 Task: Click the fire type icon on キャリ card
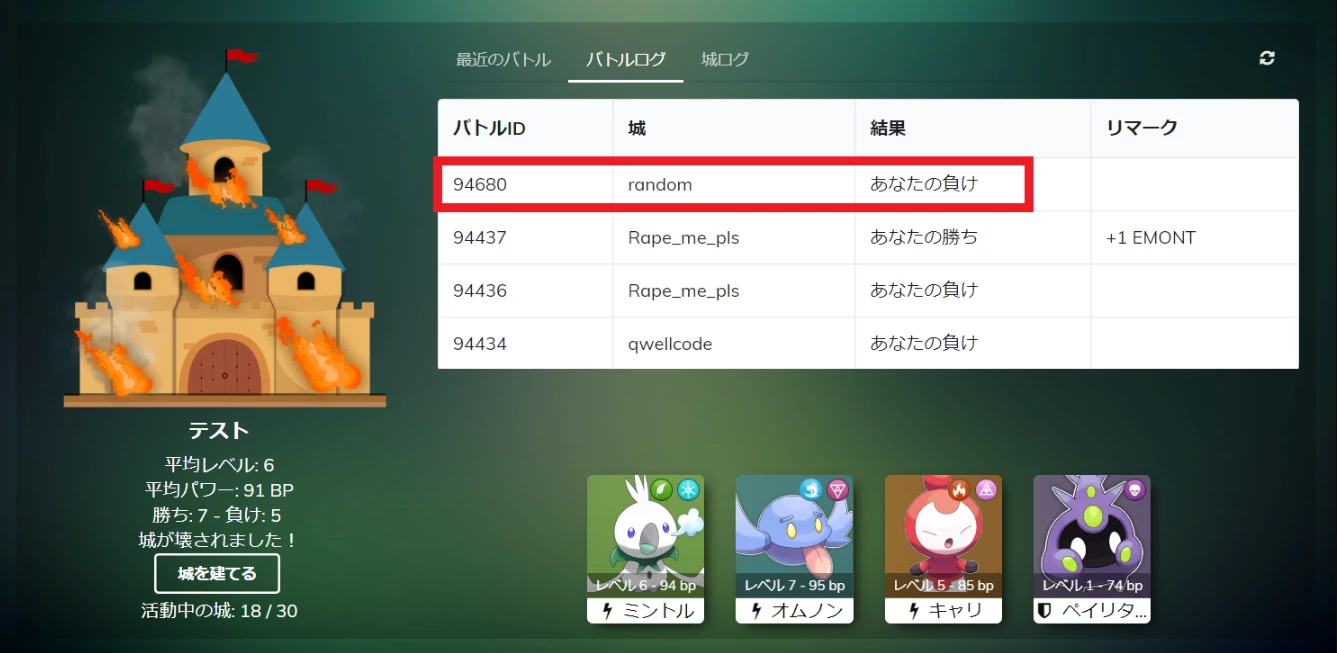pos(960,490)
